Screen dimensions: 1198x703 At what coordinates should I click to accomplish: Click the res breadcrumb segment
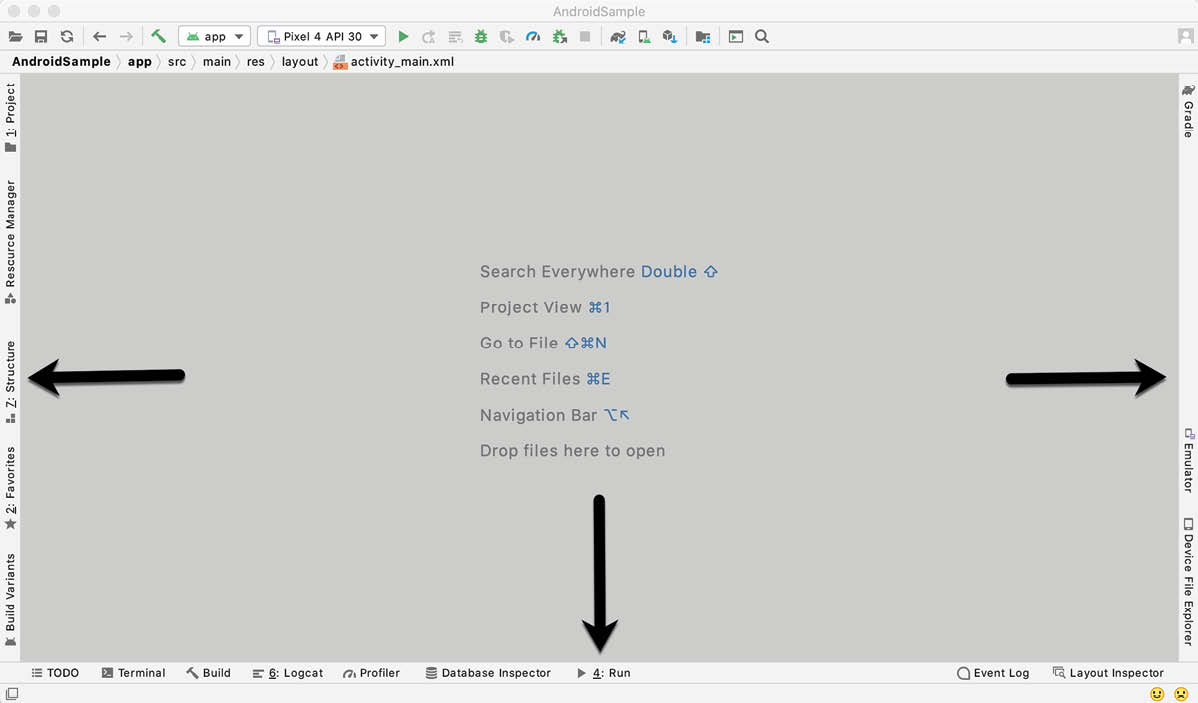click(x=256, y=62)
